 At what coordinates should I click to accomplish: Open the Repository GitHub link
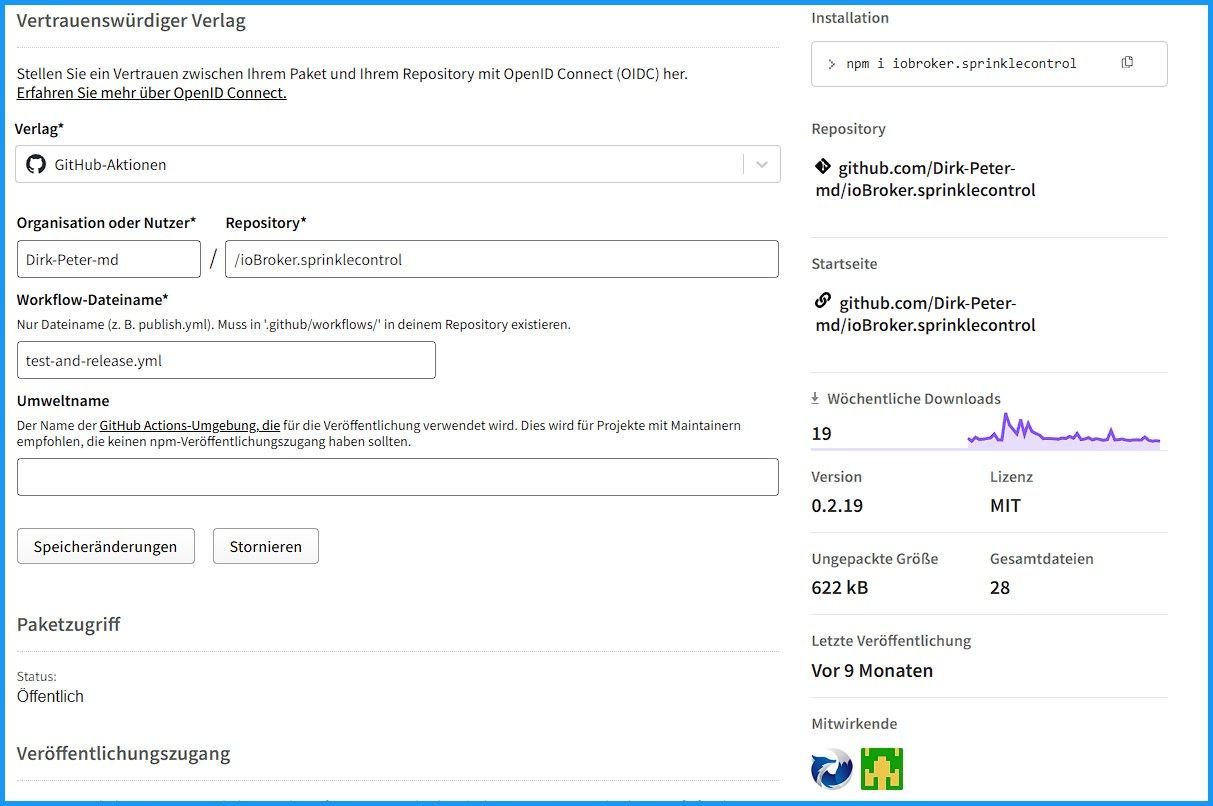coord(926,179)
